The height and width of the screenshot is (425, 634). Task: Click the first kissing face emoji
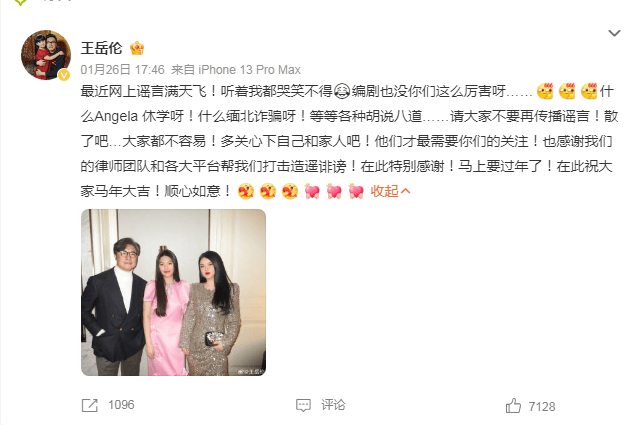coord(246,191)
